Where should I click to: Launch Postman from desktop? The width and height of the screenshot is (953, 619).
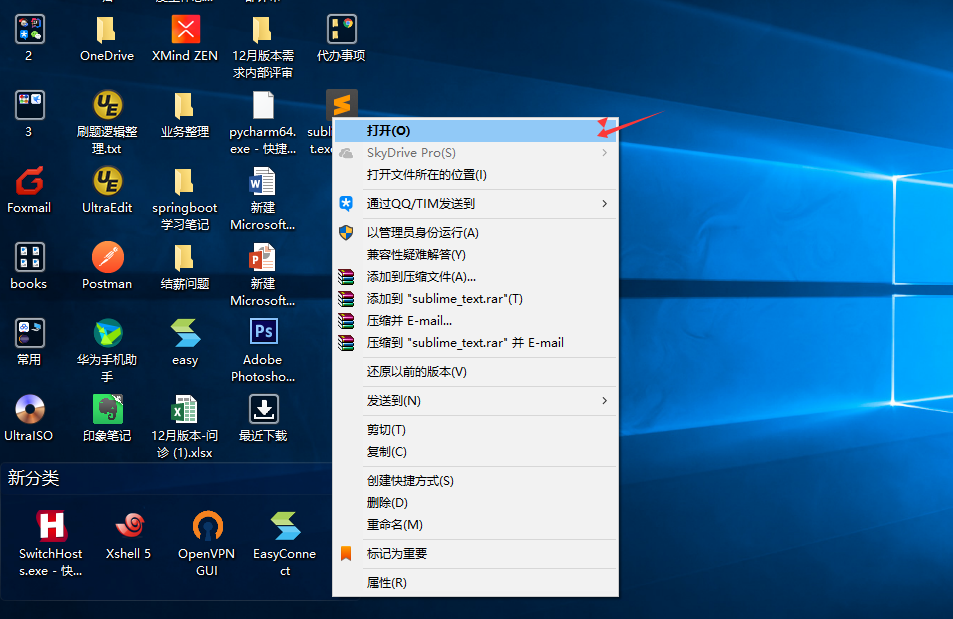(x=108, y=257)
